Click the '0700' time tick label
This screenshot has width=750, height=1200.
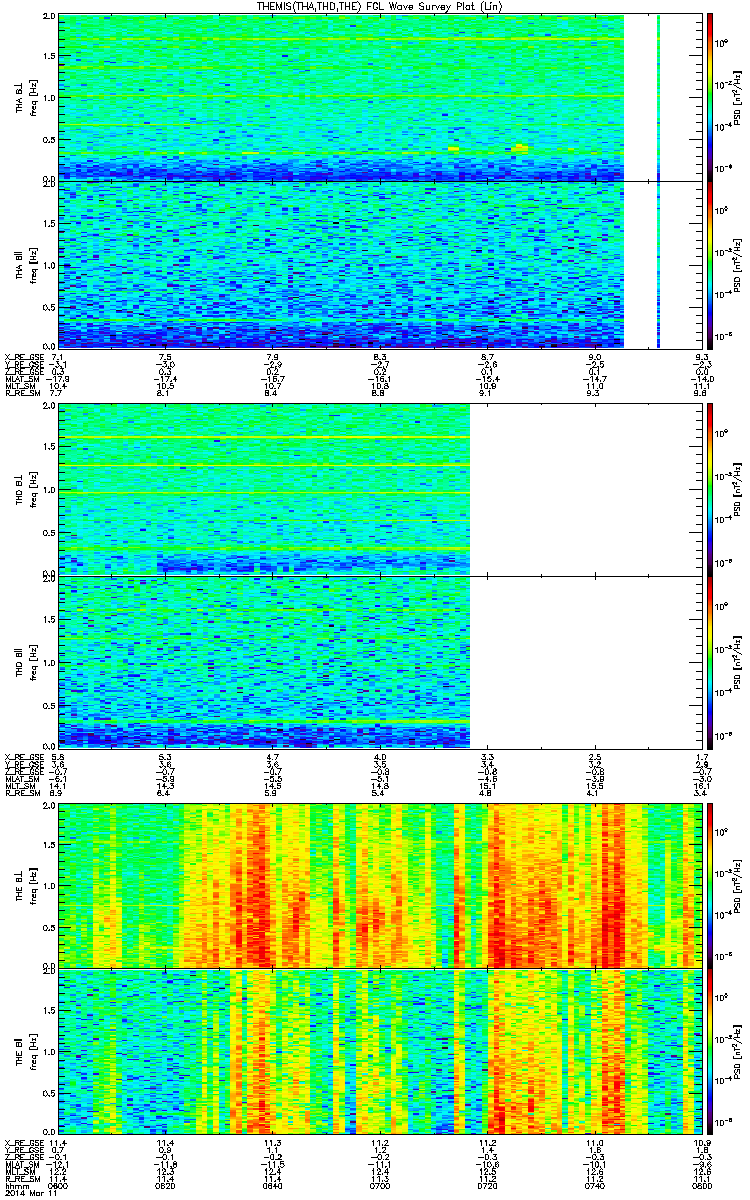[380, 1185]
